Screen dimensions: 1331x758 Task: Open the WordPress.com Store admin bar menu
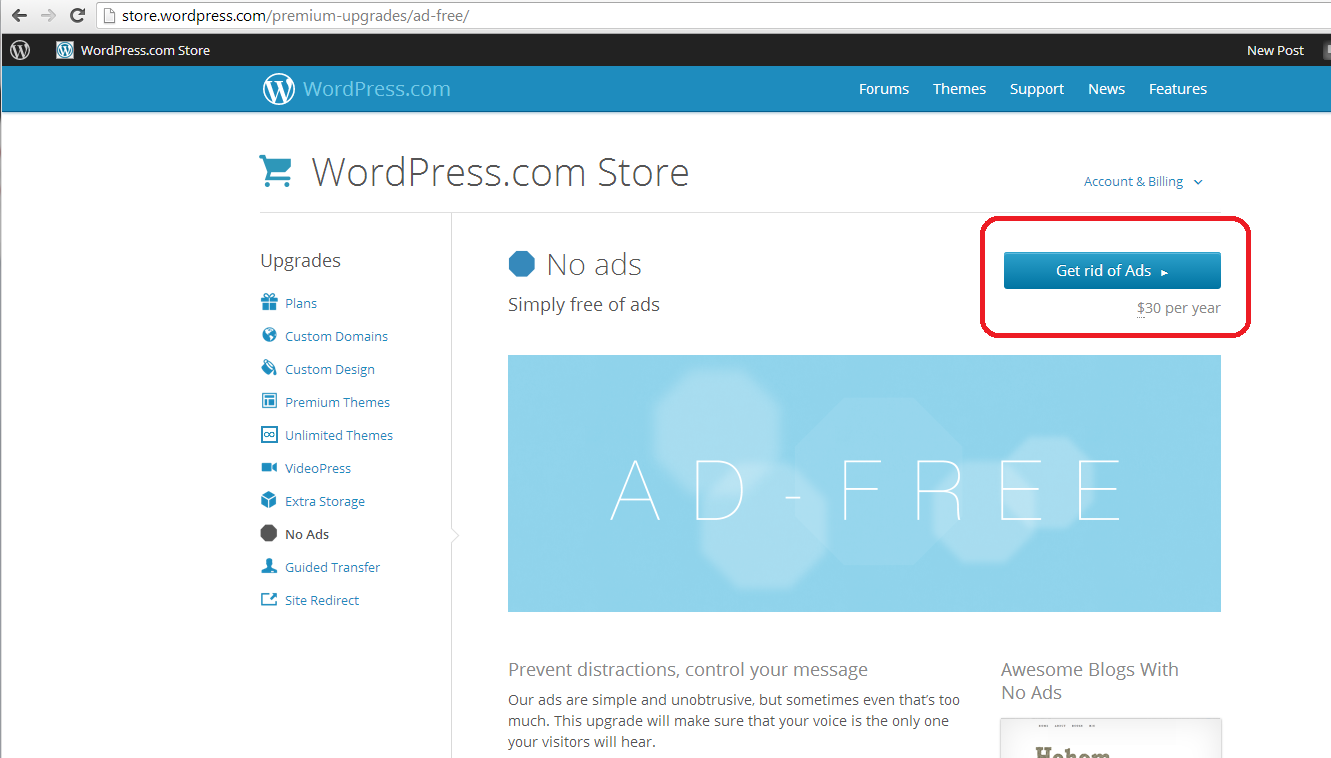[x=134, y=50]
